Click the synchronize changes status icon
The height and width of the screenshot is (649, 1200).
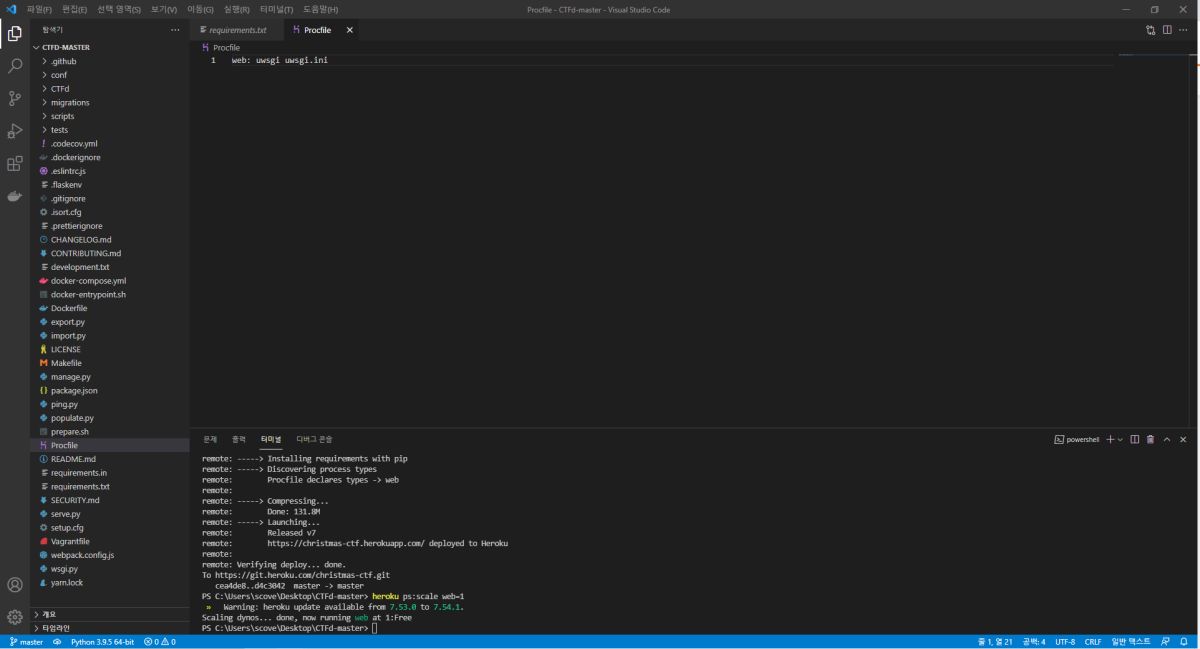57,642
